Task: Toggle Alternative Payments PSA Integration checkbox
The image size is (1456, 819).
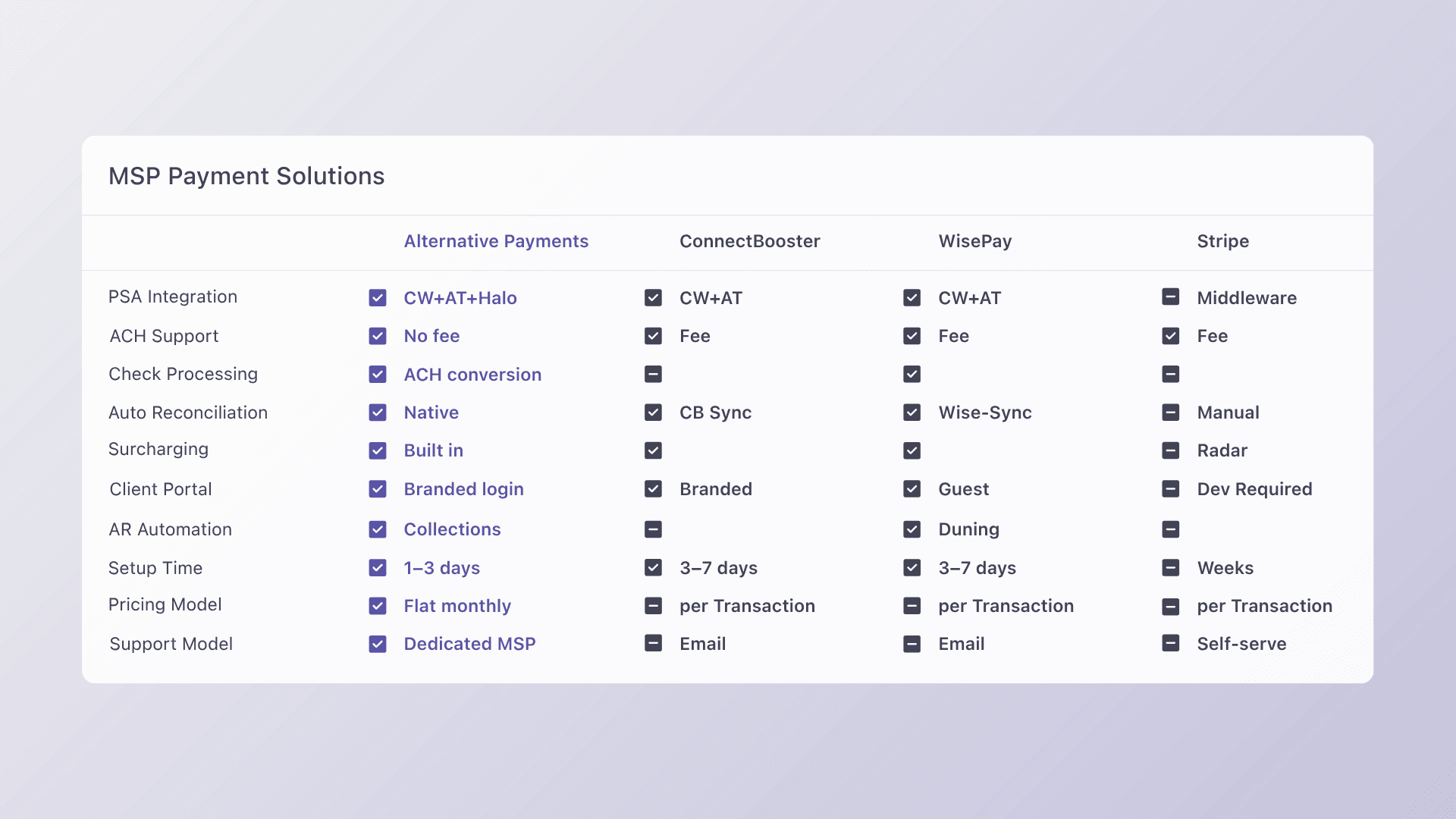Action: pyautogui.click(x=378, y=298)
